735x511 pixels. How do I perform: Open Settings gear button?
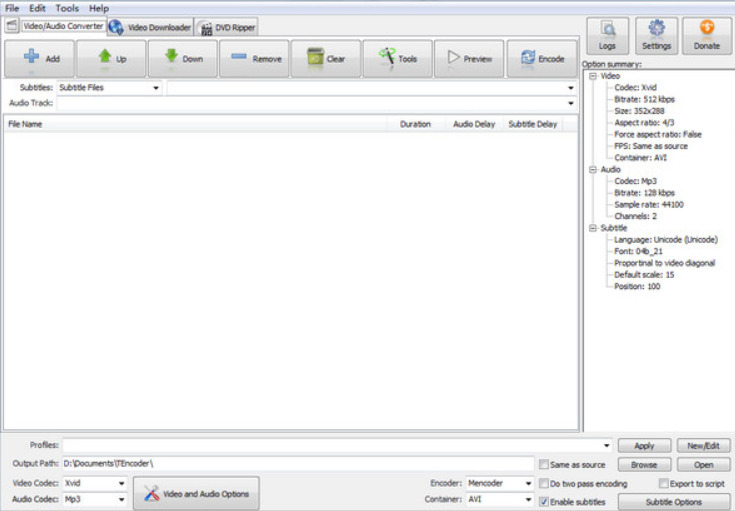point(656,36)
